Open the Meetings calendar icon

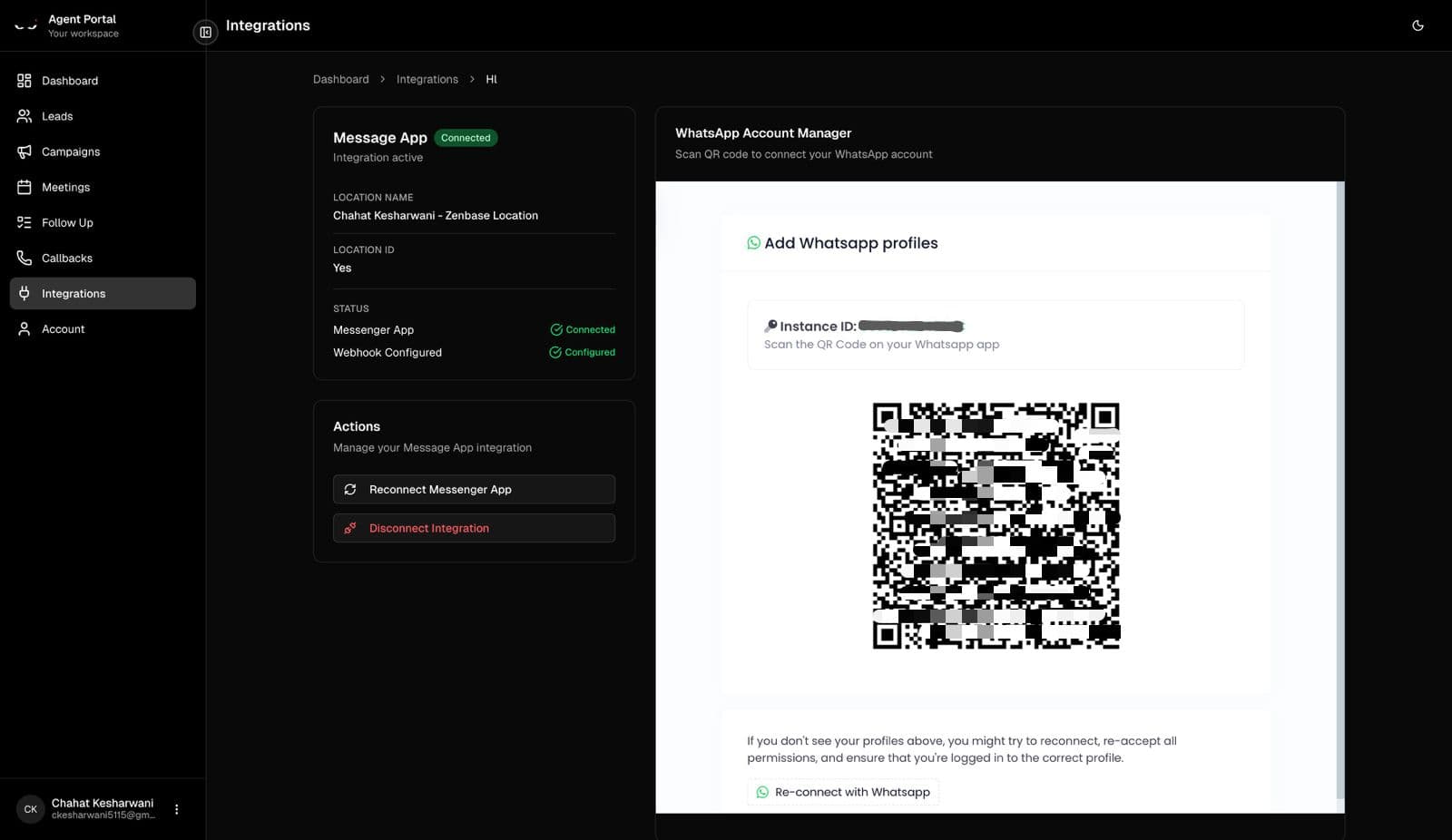coord(25,187)
